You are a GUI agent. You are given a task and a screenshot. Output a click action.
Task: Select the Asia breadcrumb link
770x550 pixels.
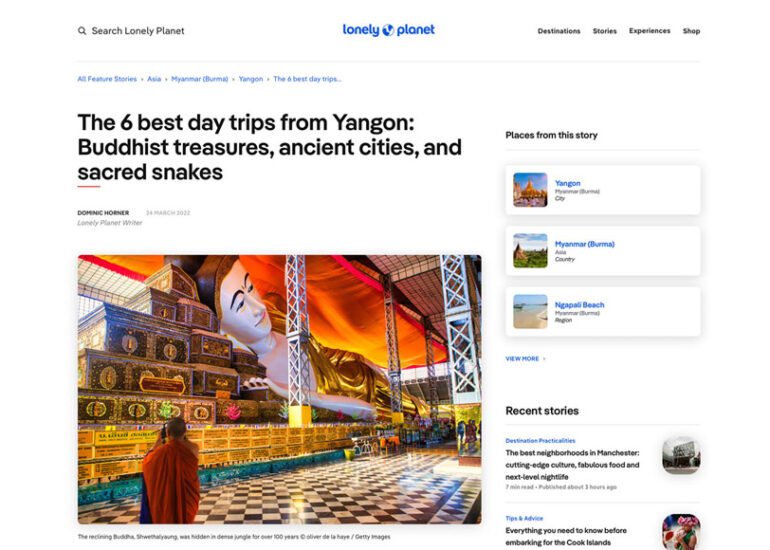coord(154,79)
